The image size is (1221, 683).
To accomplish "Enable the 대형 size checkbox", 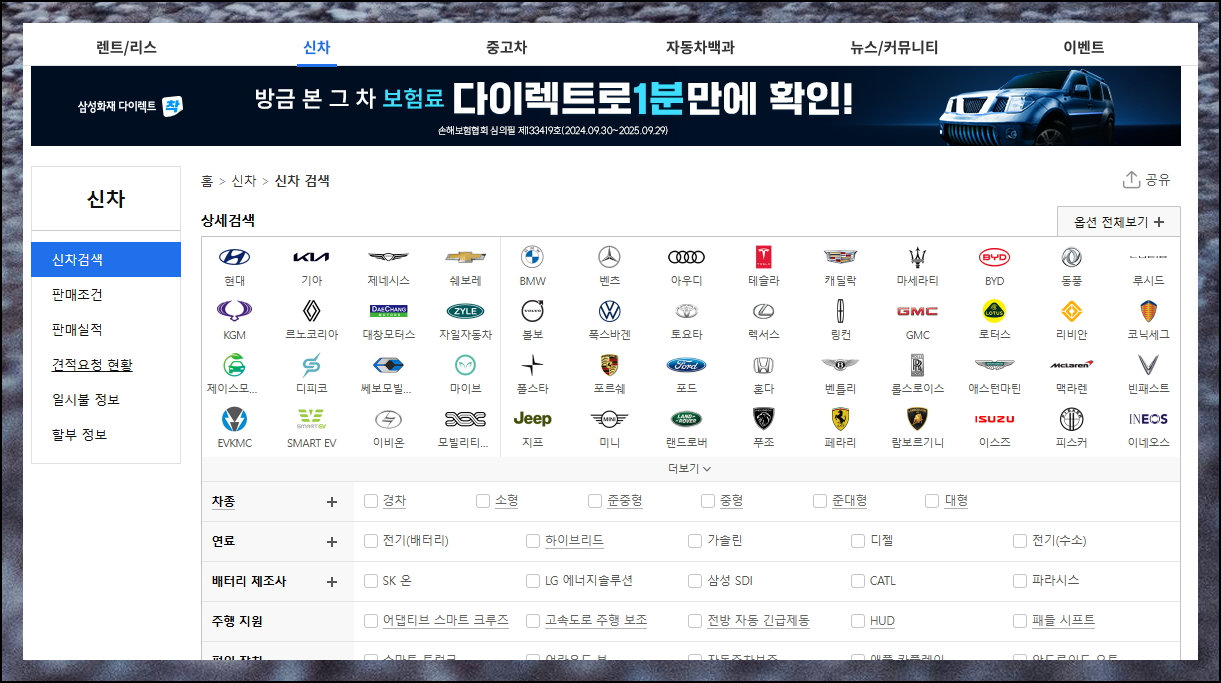I will (x=932, y=500).
